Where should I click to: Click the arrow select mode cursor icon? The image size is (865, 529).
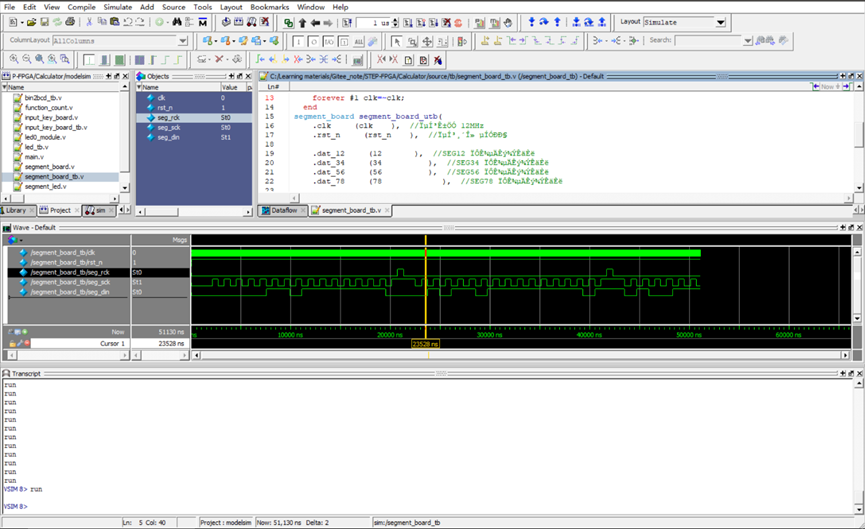click(x=397, y=41)
